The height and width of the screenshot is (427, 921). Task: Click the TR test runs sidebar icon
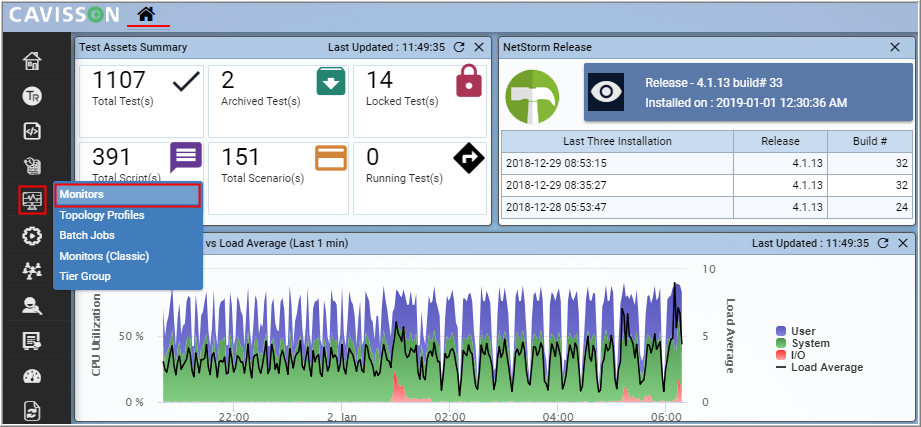[x=31, y=96]
